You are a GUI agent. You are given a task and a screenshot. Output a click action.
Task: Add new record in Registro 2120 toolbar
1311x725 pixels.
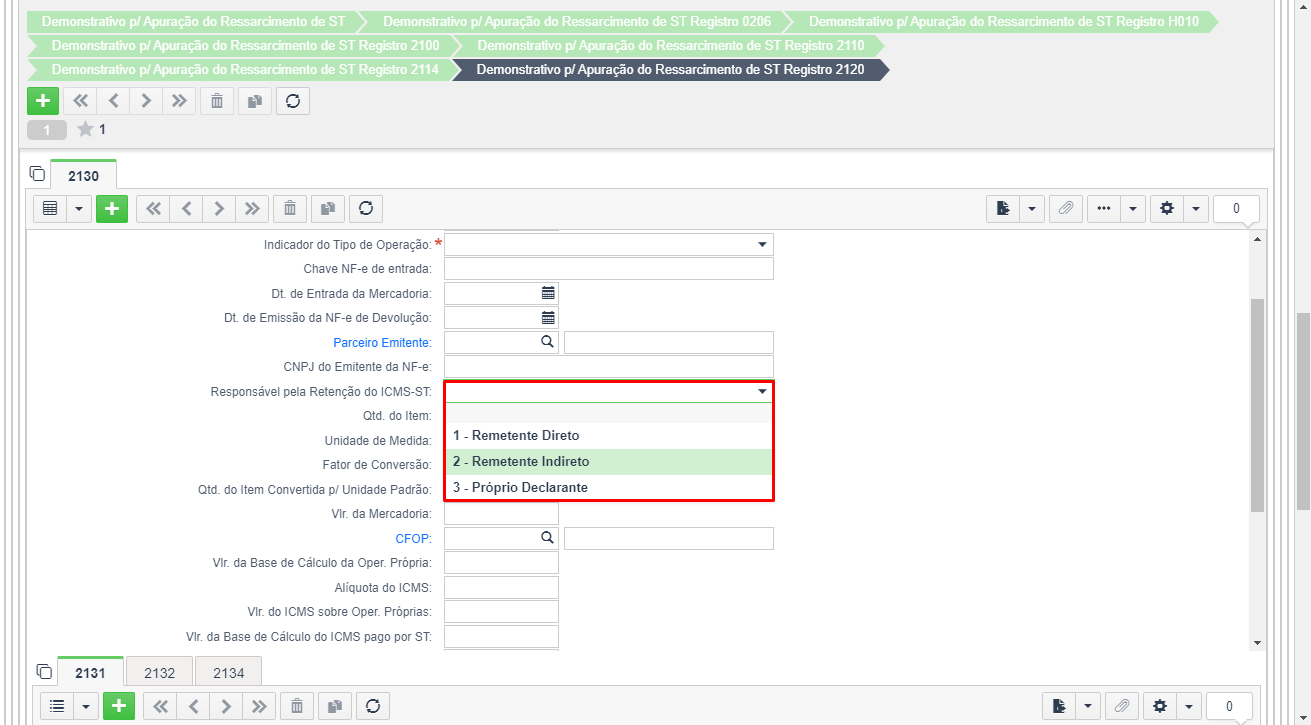tap(42, 101)
